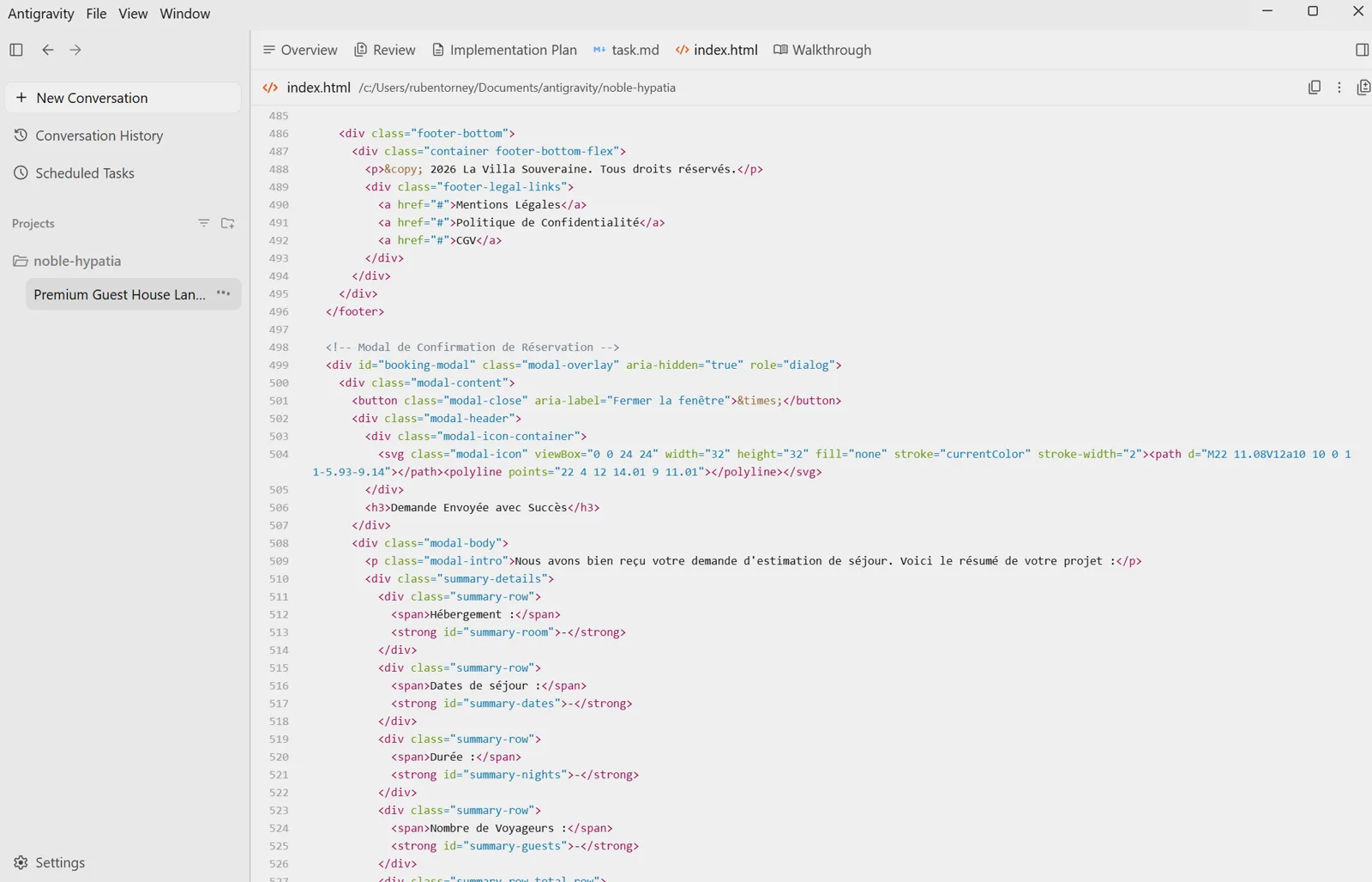Open the Window menu
Screen dimensions: 1372x882
point(184,14)
